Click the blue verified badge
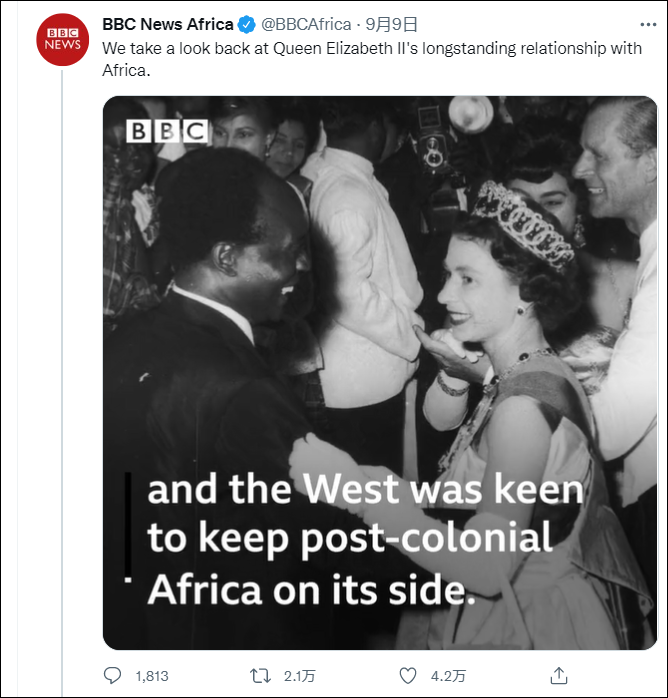This screenshot has width=668, height=698. (x=247, y=24)
